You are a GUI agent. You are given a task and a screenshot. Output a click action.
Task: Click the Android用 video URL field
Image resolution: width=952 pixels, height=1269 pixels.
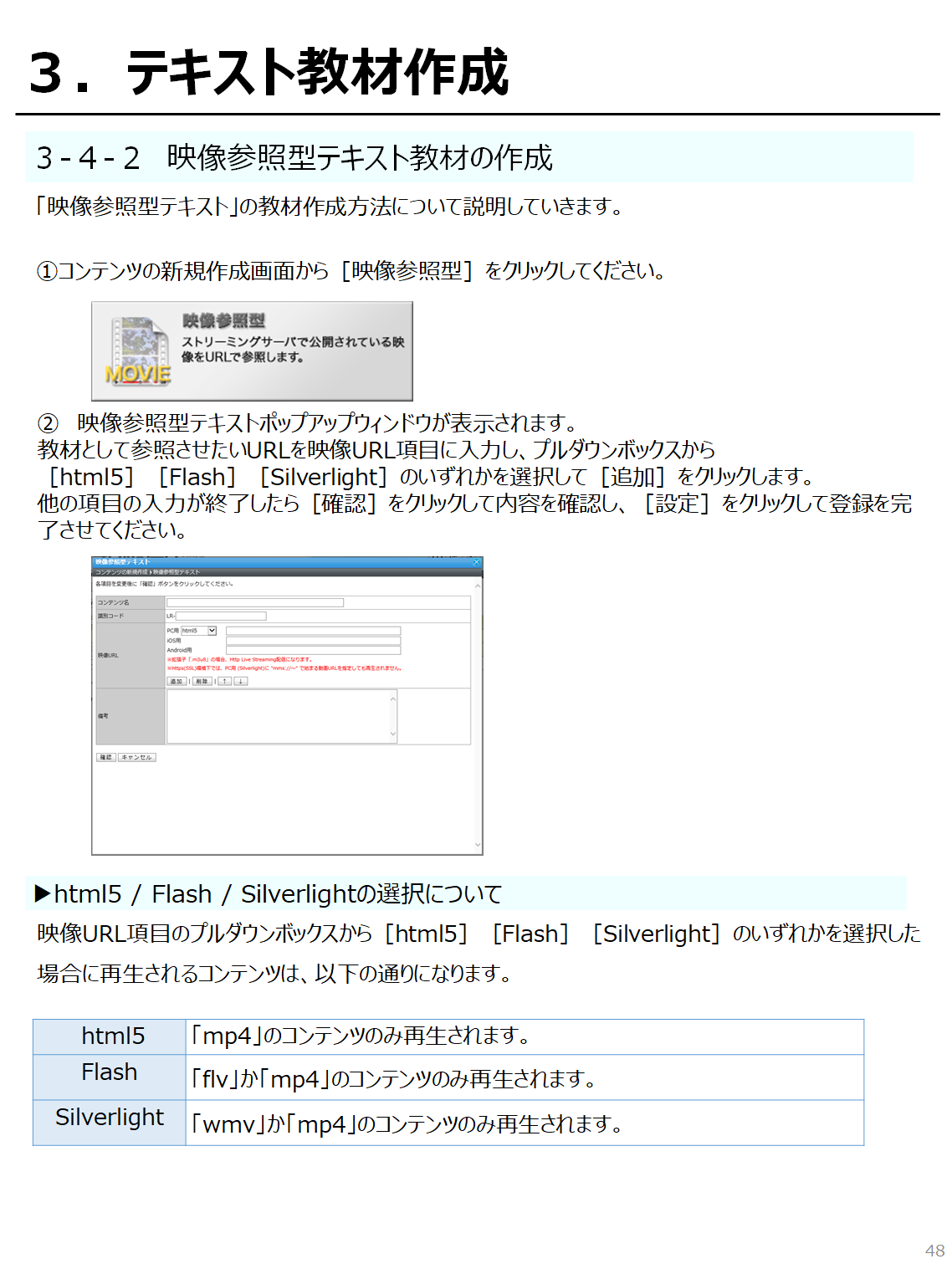pos(313,650)
